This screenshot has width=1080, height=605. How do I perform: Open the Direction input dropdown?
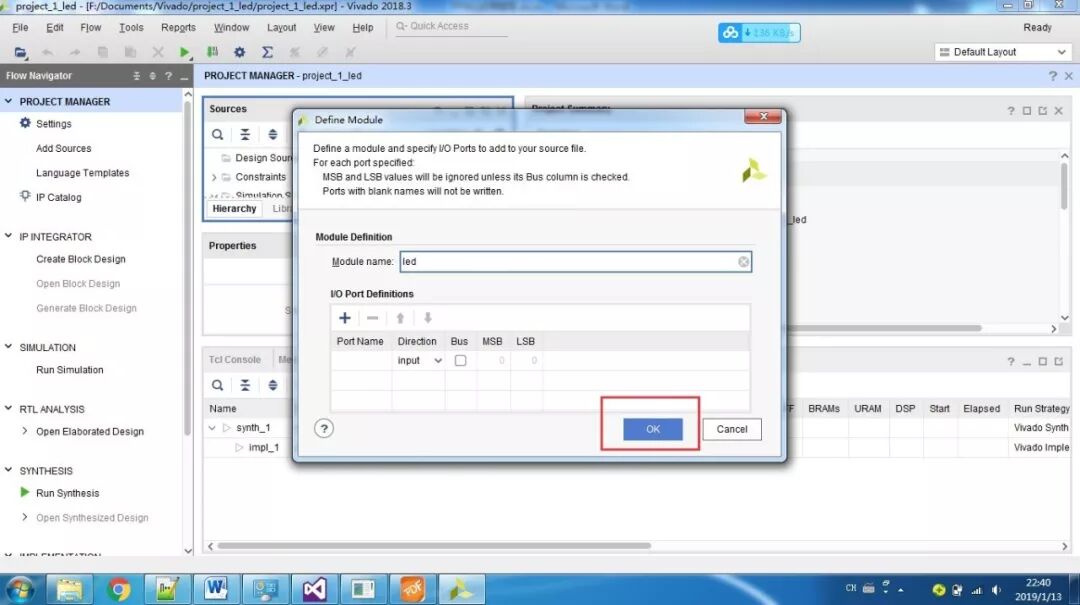coord(419,360)
